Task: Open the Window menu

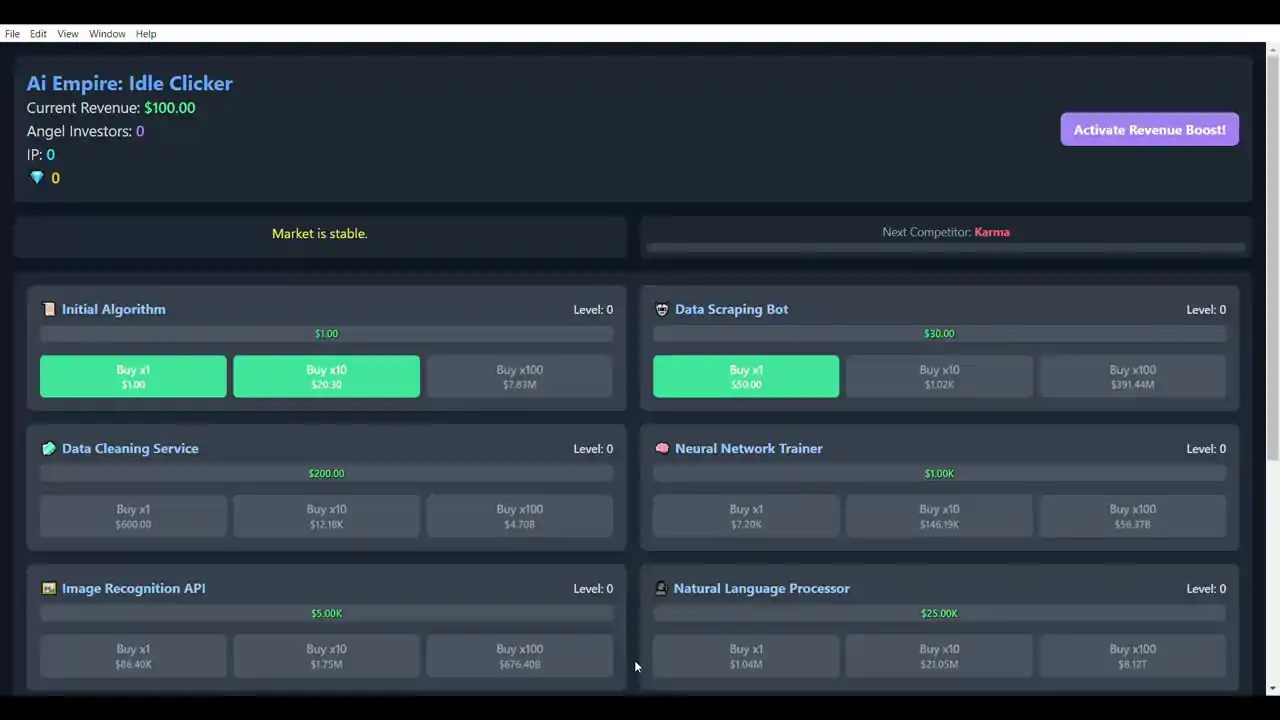Action: (107, 34)
